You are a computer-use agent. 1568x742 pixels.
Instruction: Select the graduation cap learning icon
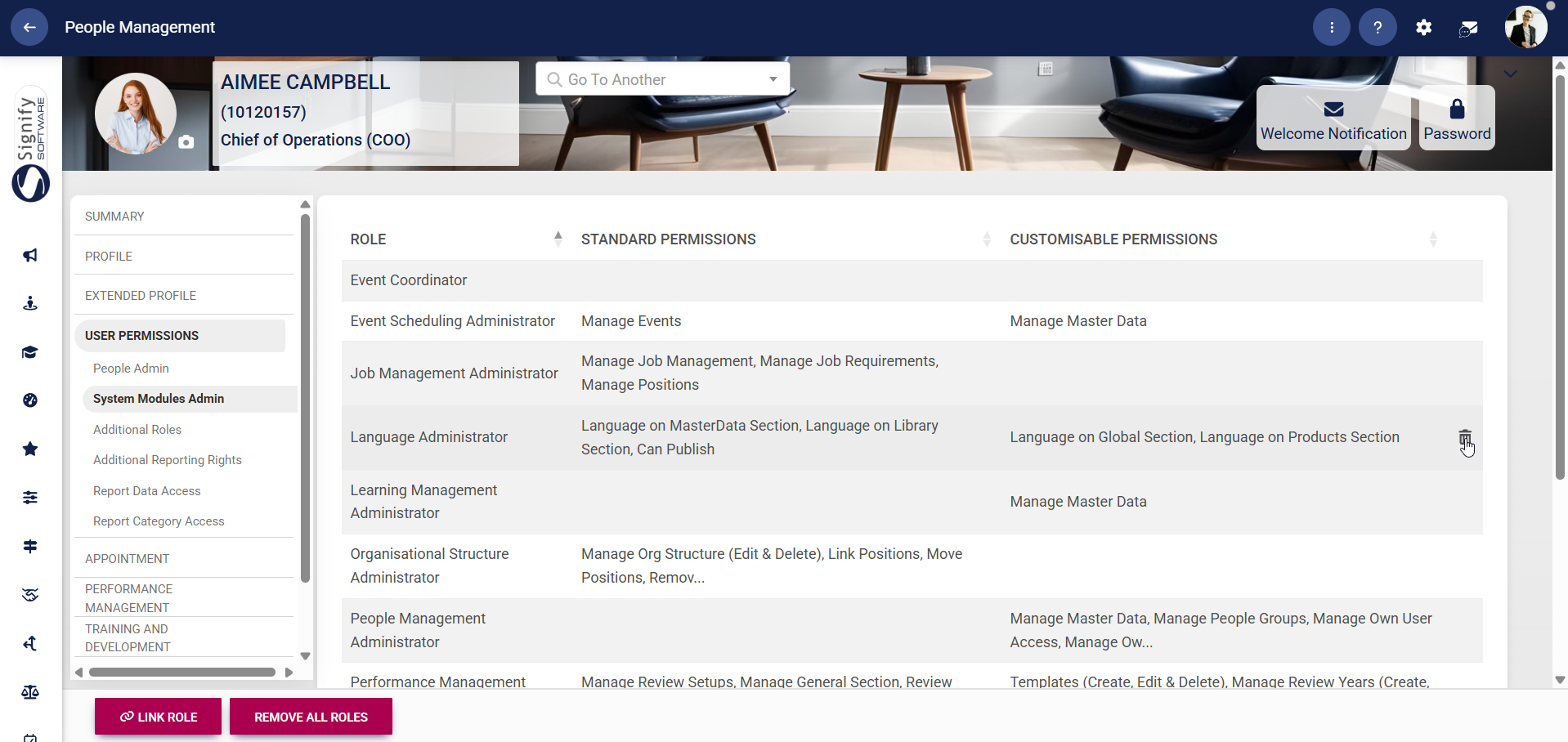pos(30,352)
